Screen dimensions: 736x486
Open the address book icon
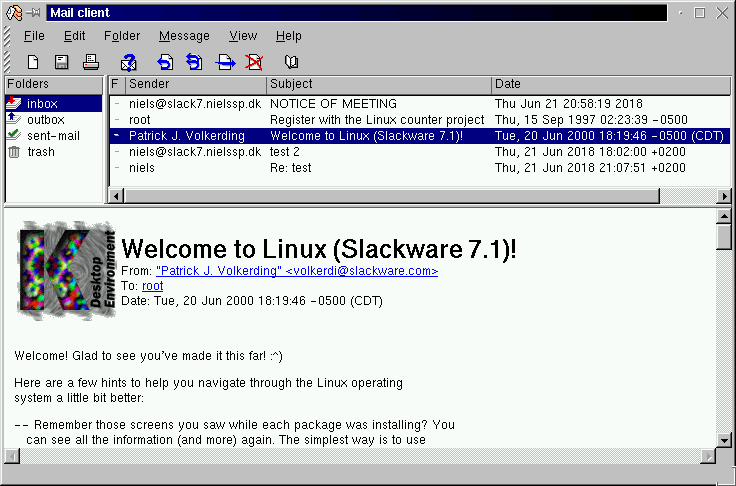(291, 62)
